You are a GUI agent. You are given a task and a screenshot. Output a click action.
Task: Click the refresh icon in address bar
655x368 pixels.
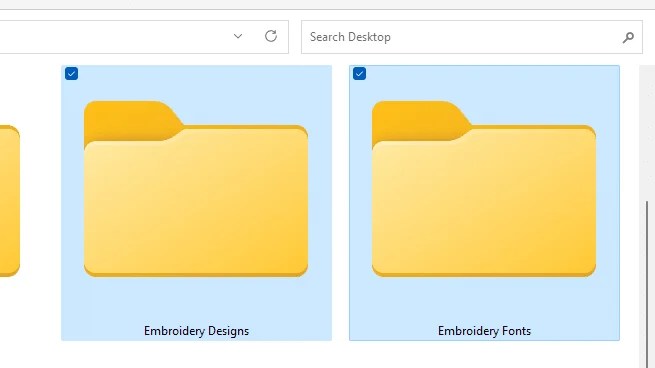271,36
